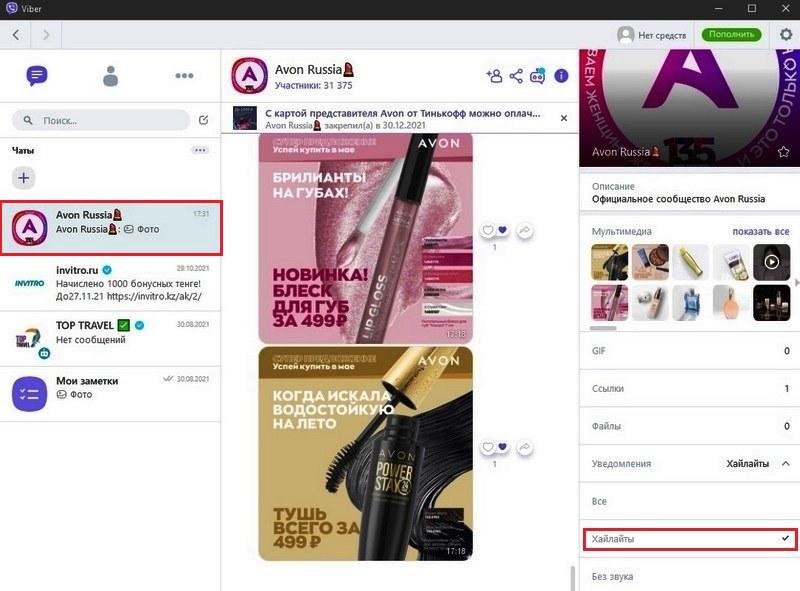This screenshot has width=800, height=591.
Task: Open the blue perfume bottle thumbnail
Action: 690,303
